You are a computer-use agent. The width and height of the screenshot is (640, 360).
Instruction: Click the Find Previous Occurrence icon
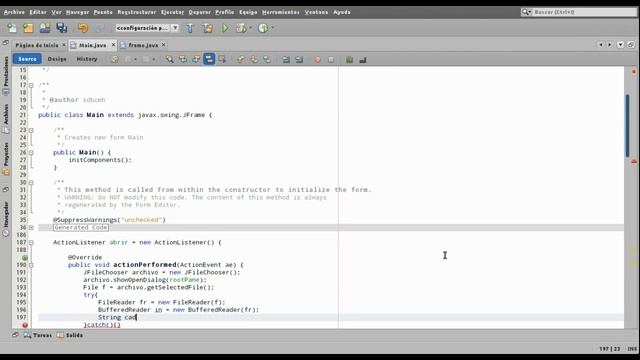[183, 60]
